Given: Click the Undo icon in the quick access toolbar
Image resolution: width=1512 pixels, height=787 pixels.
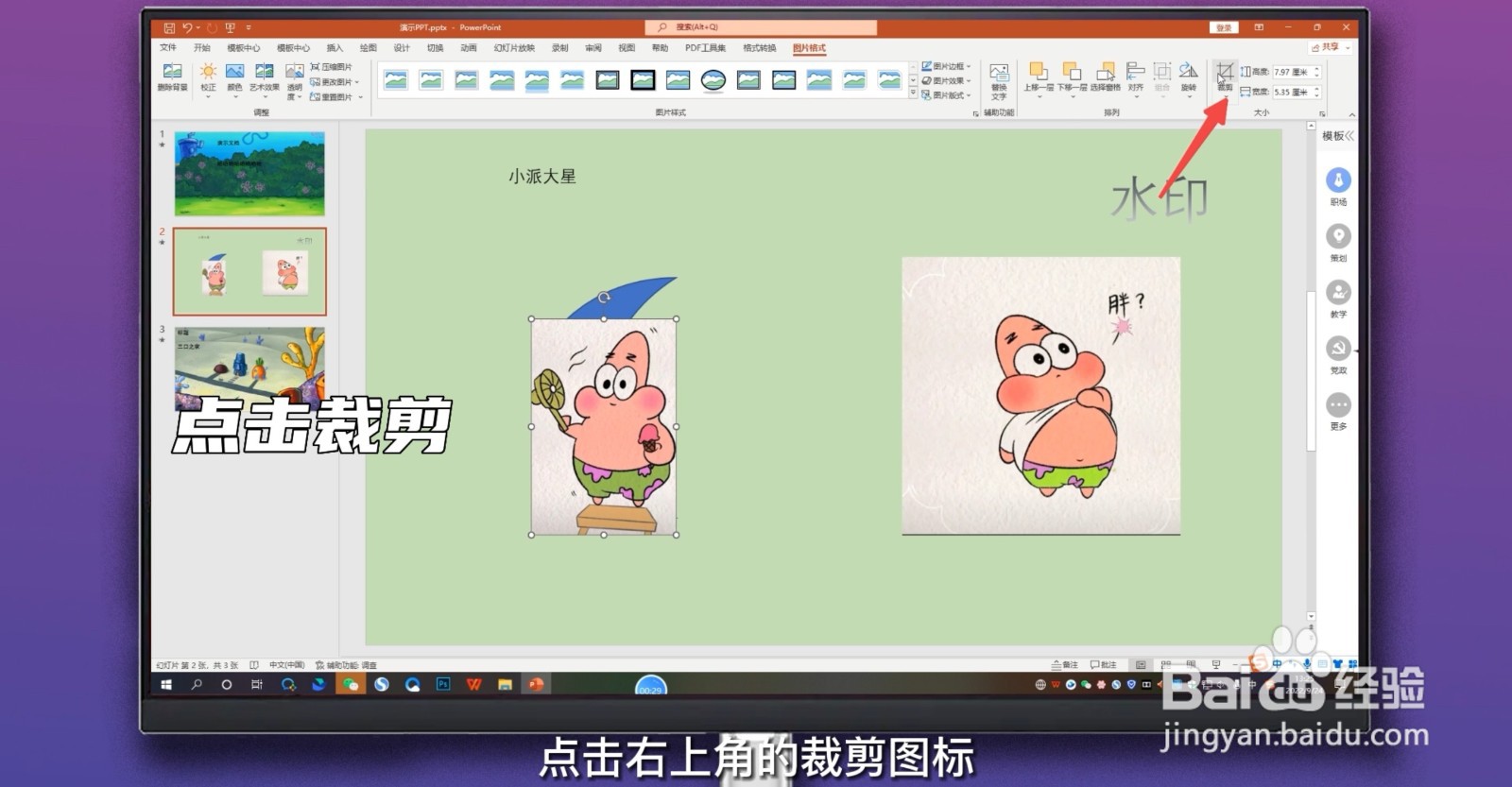Looking at the screenshot, I should [x=187, y=27].
